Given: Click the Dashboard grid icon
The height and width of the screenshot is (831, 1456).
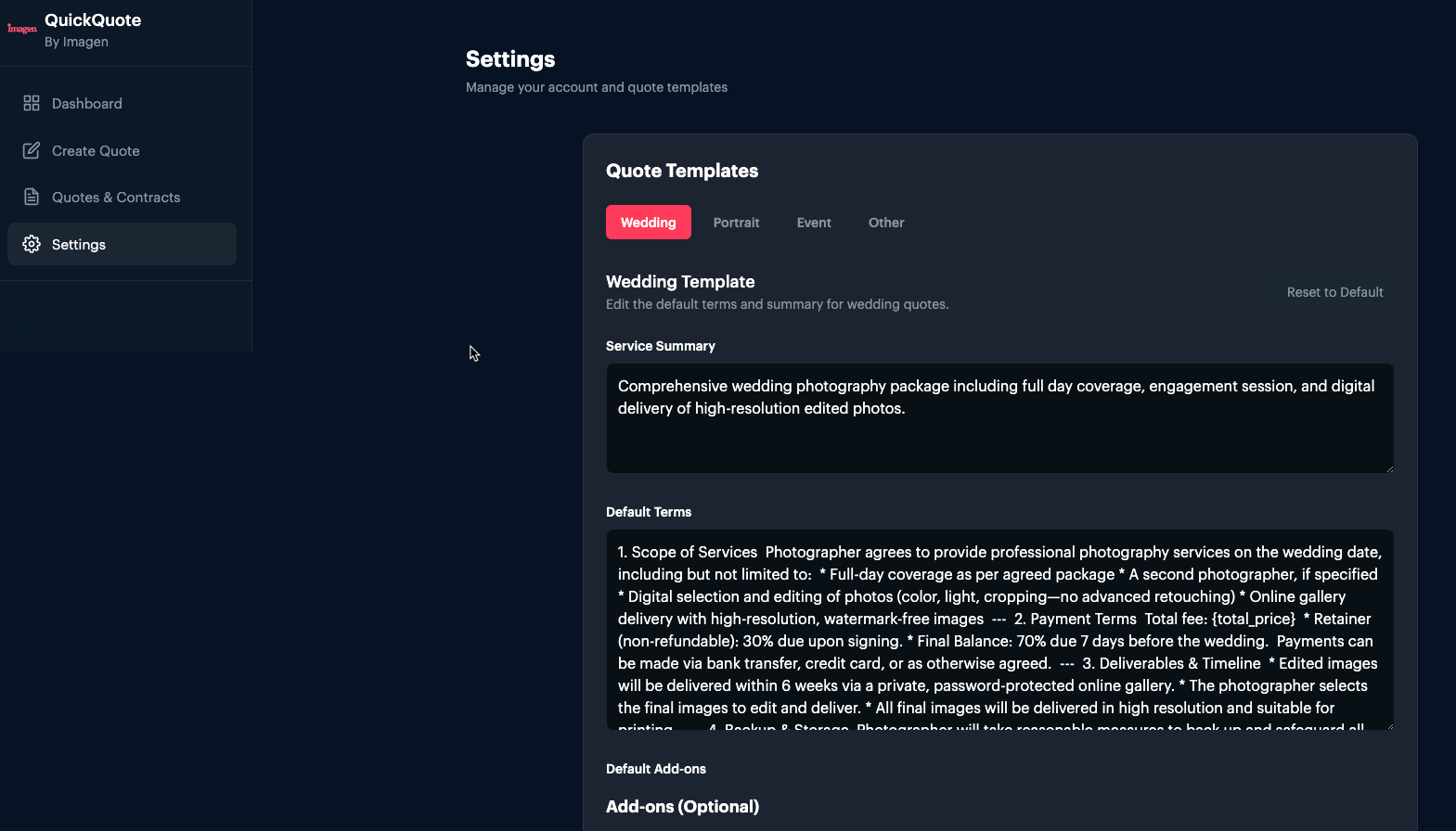Looking at the screenshot, I should pyautogui.click(x=32, y=103).
